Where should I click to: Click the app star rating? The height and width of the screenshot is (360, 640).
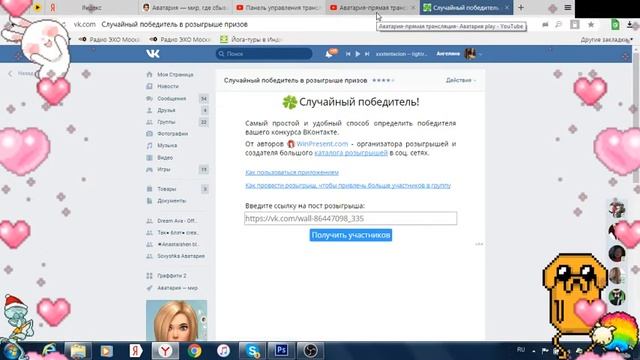pos(383,80)
